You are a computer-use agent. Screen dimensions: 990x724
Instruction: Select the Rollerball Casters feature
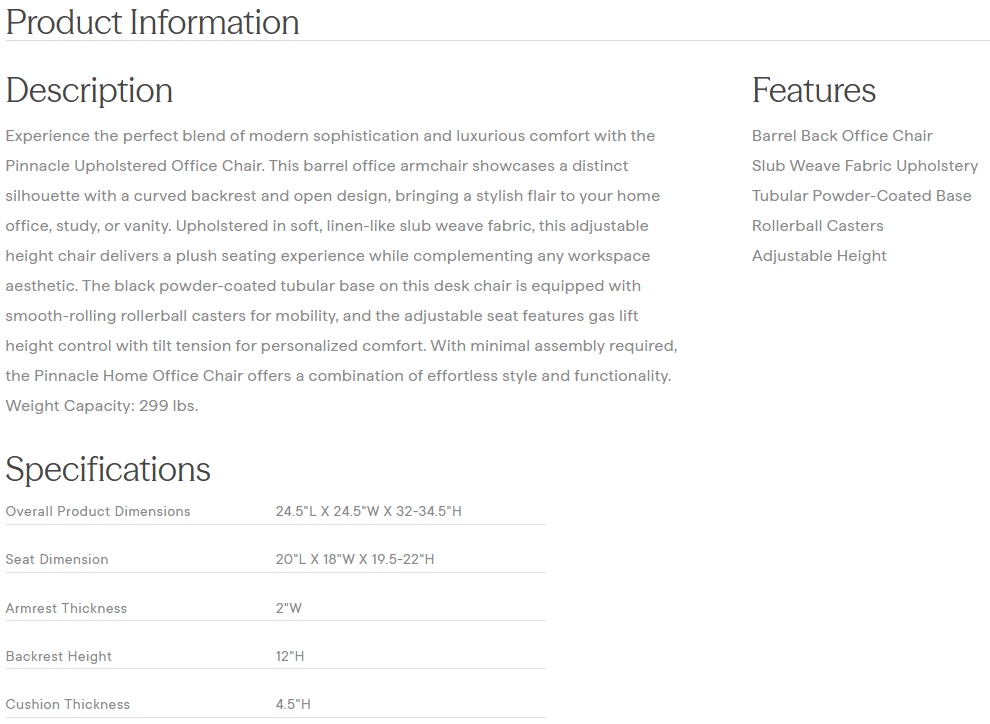(817, 226)
